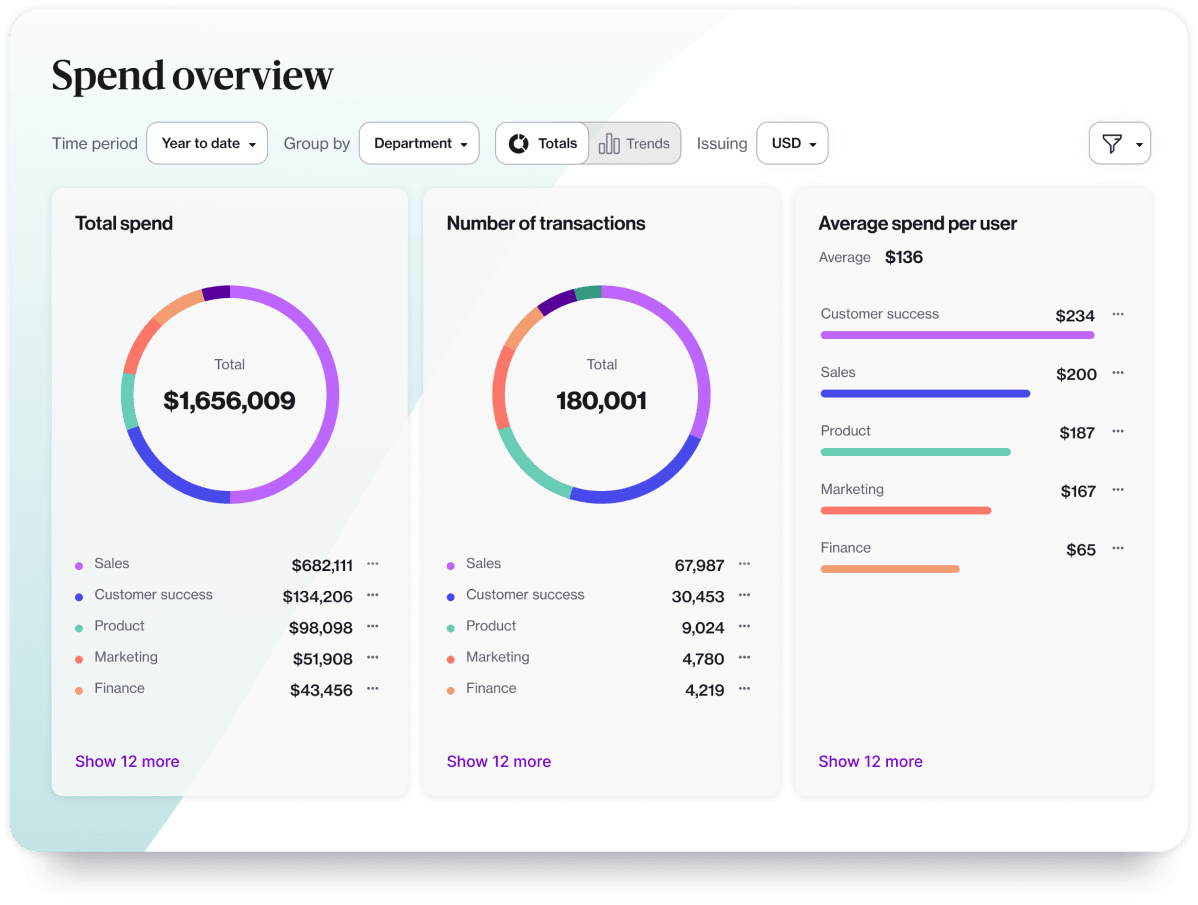The width and height of the screenshot is (1198, 905).
Task: Click the Marketing red average bar
Action: (x=905, y=511)
